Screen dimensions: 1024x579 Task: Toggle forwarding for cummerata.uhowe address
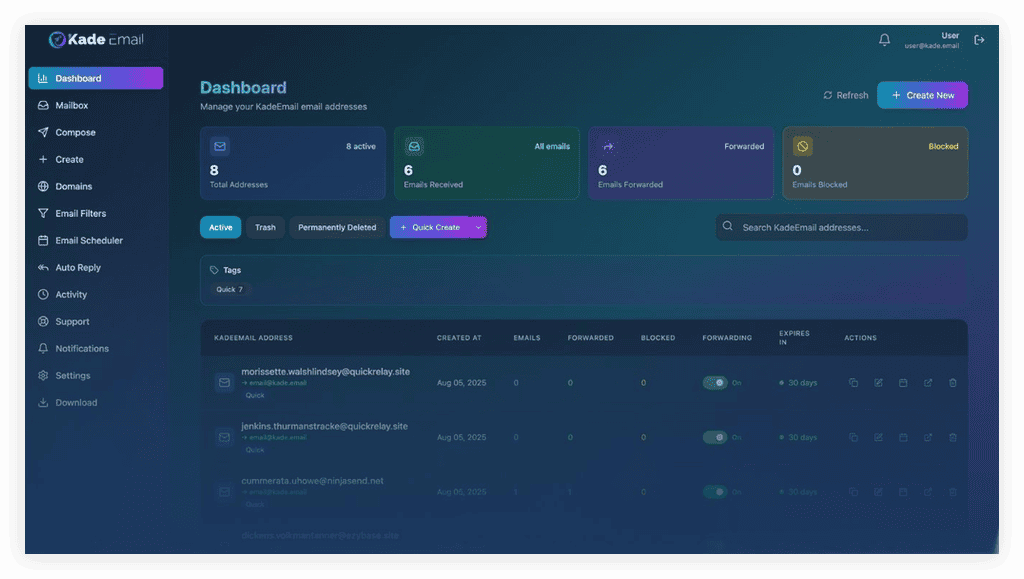(715, 492)
